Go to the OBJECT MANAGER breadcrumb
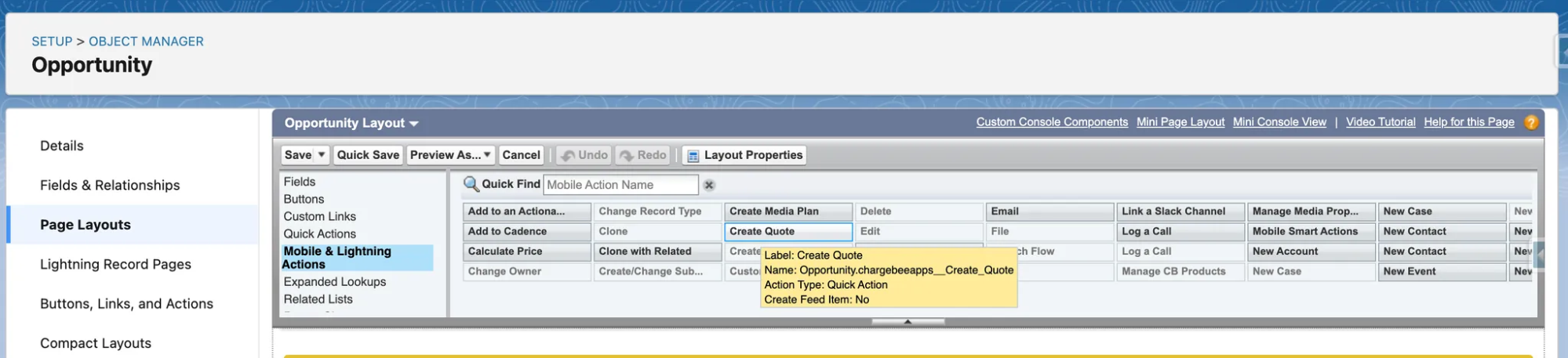This screenshot has height=358, width=1568. point(146,42)
